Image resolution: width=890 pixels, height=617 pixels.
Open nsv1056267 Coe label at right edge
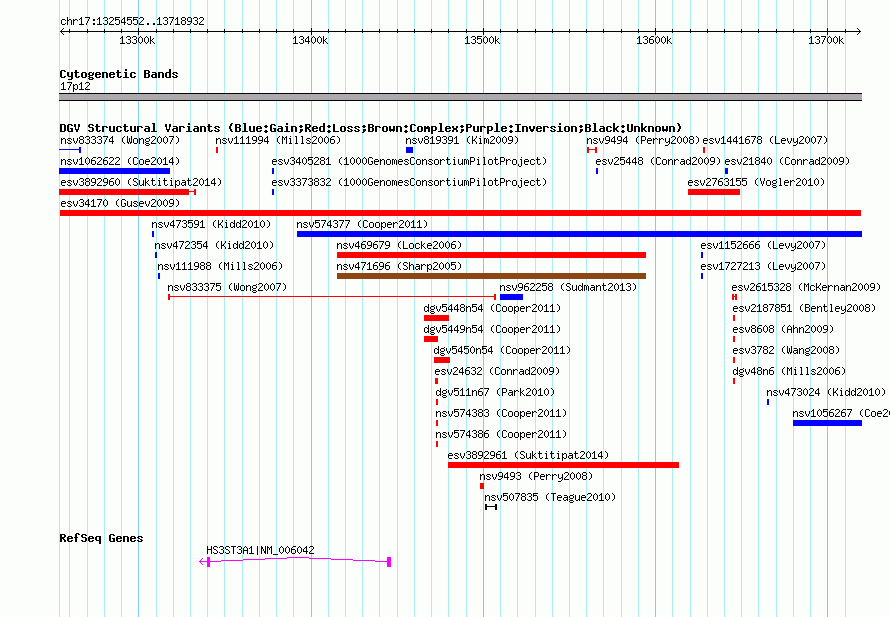pyautogui.click(x=841, y=413)
